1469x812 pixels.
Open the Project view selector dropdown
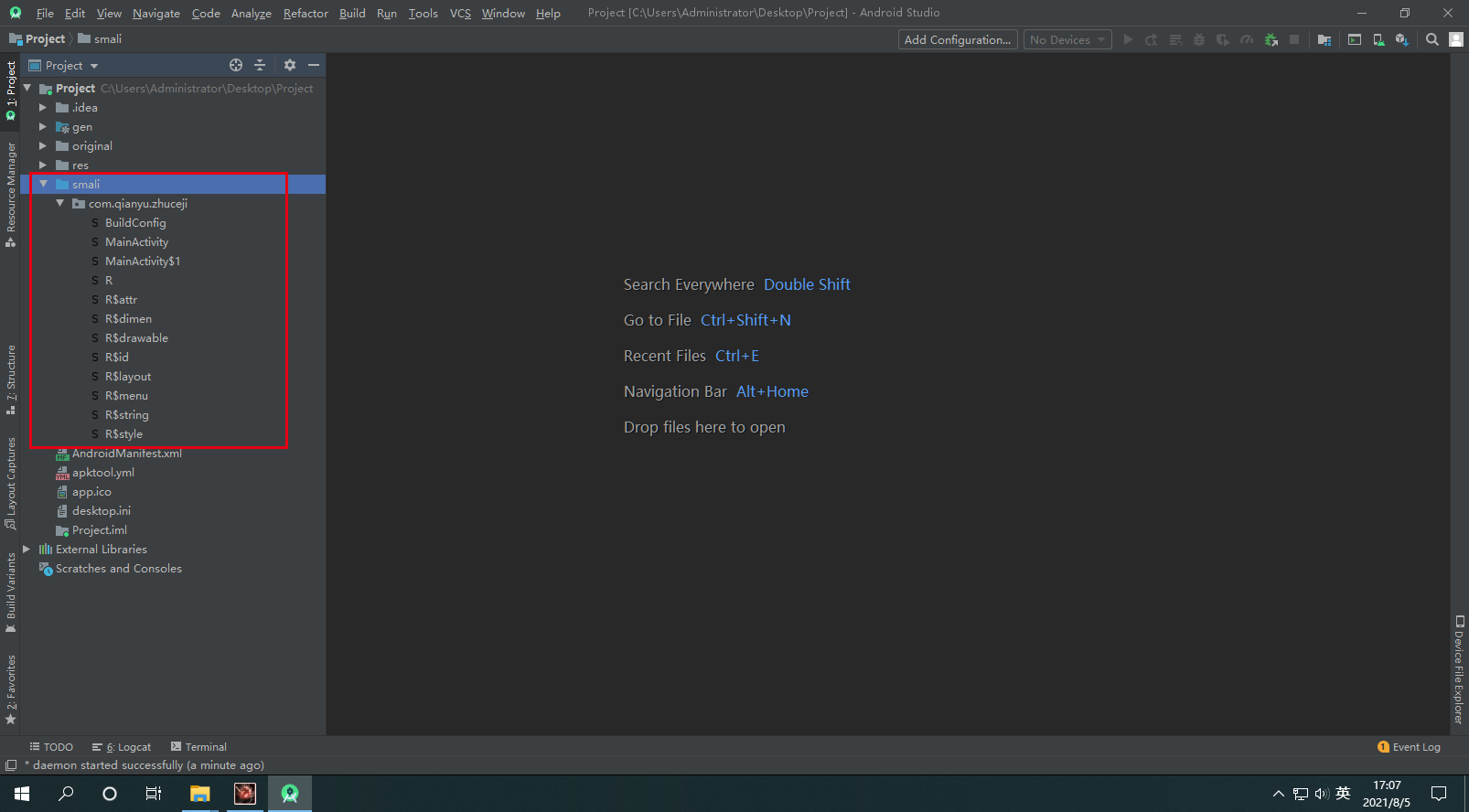(x=63, y=65)
